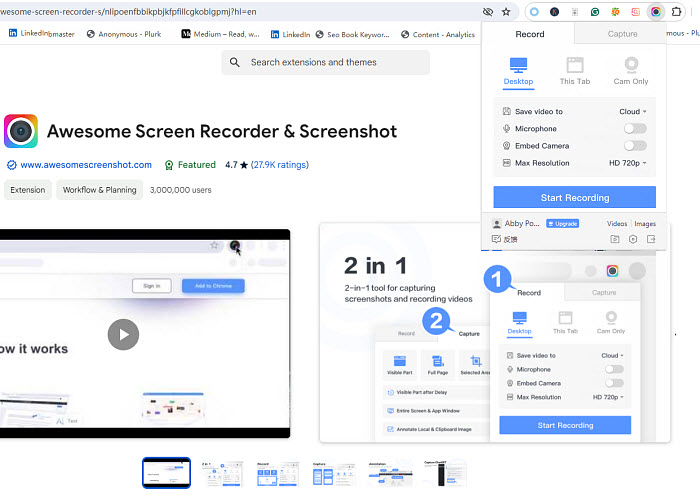Open the light blue ring extension icon
Image resolution: width=700 pixels, height=504 pixels.
point(534,12)
